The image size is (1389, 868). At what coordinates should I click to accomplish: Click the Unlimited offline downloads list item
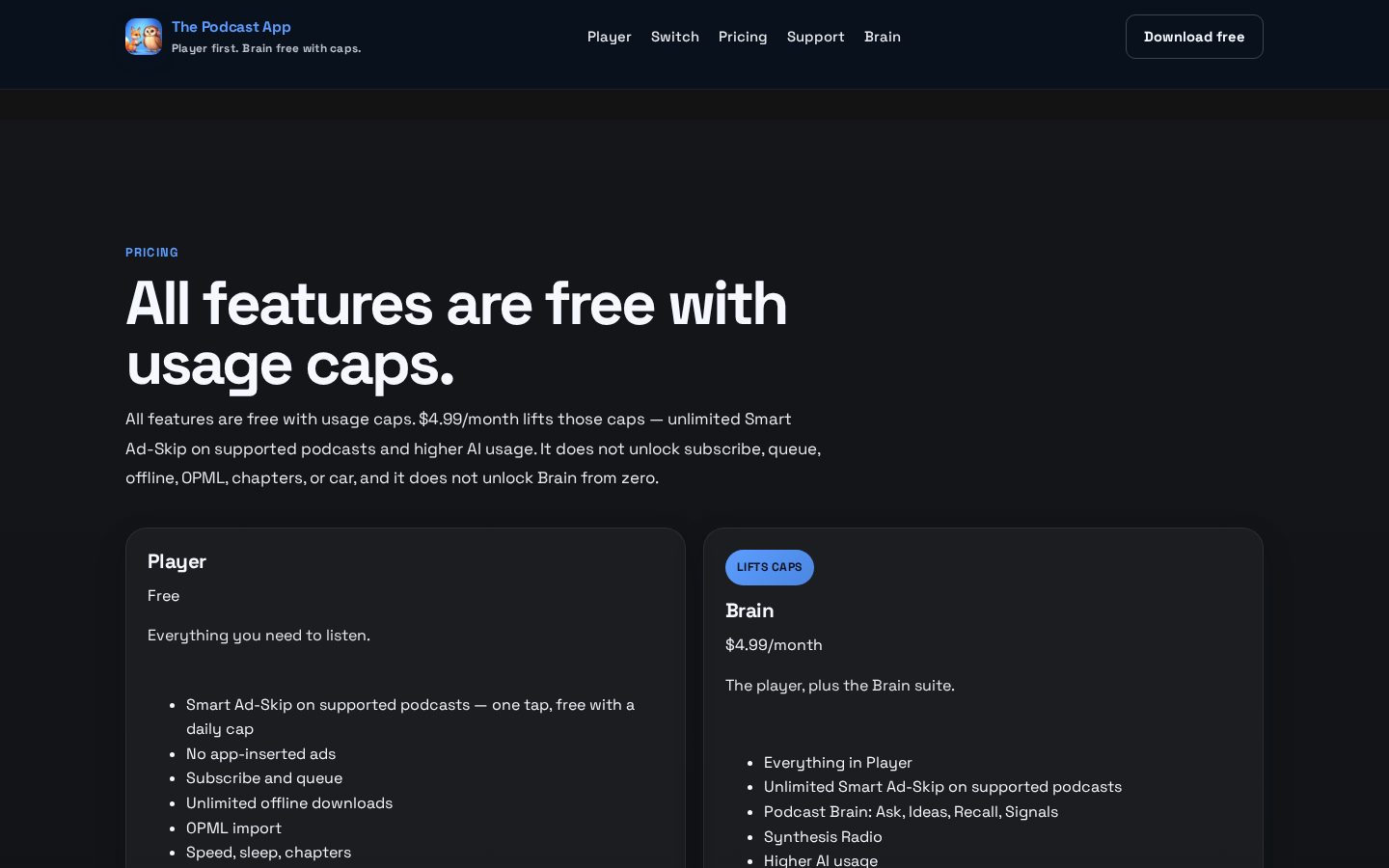[x=289, y=803]
